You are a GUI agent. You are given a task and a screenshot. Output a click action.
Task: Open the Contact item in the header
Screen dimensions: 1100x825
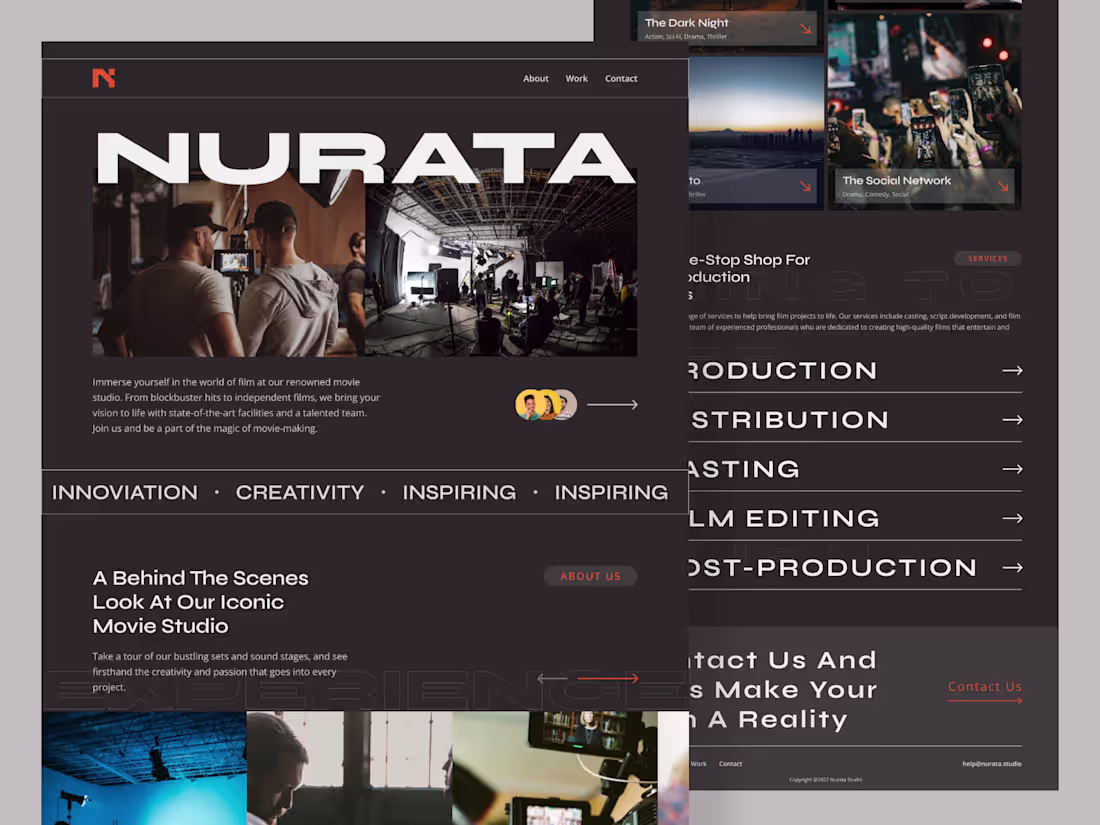click(621, 78)
